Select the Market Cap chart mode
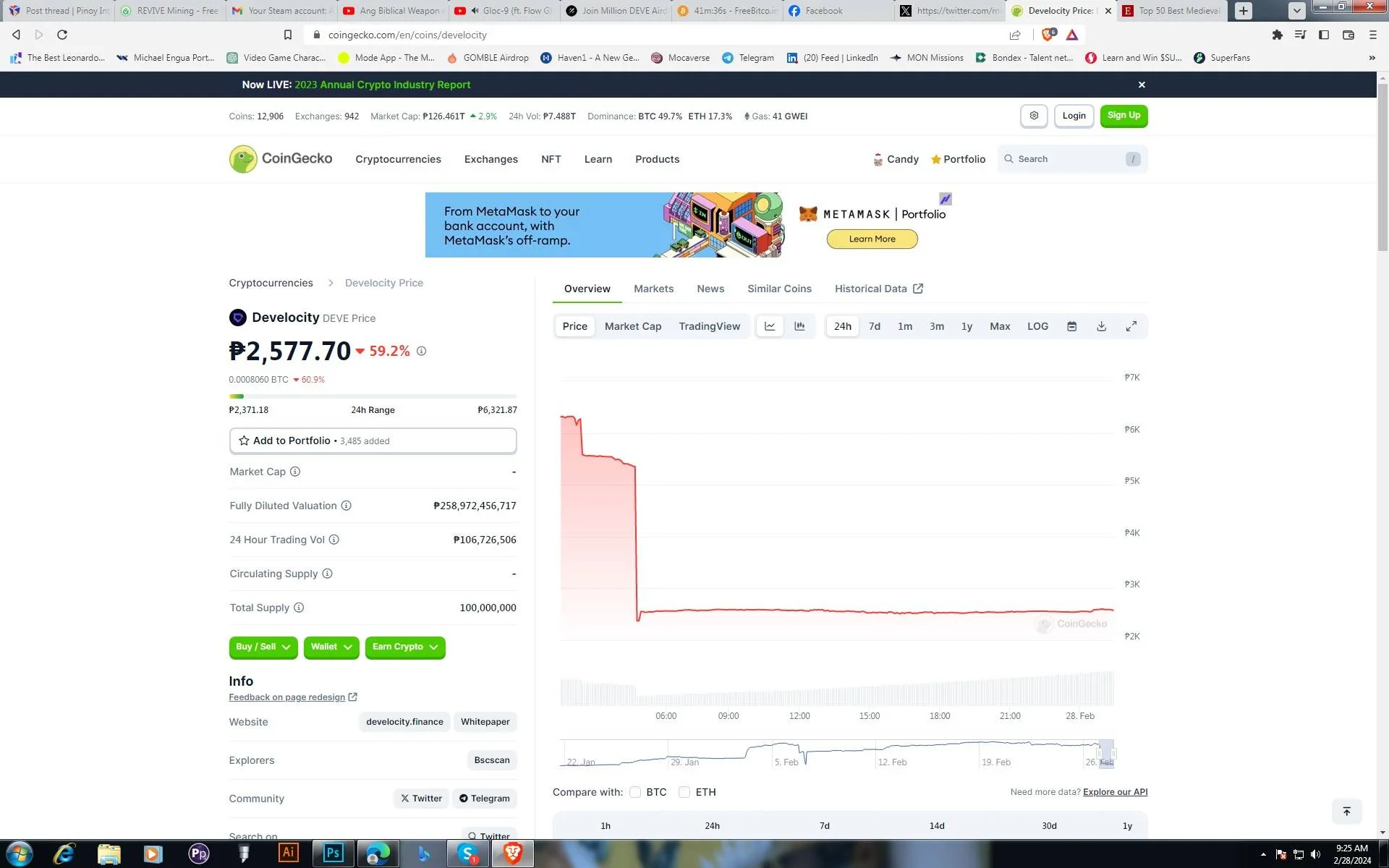This screenshot has height=868, width=1389. [633, 326]
